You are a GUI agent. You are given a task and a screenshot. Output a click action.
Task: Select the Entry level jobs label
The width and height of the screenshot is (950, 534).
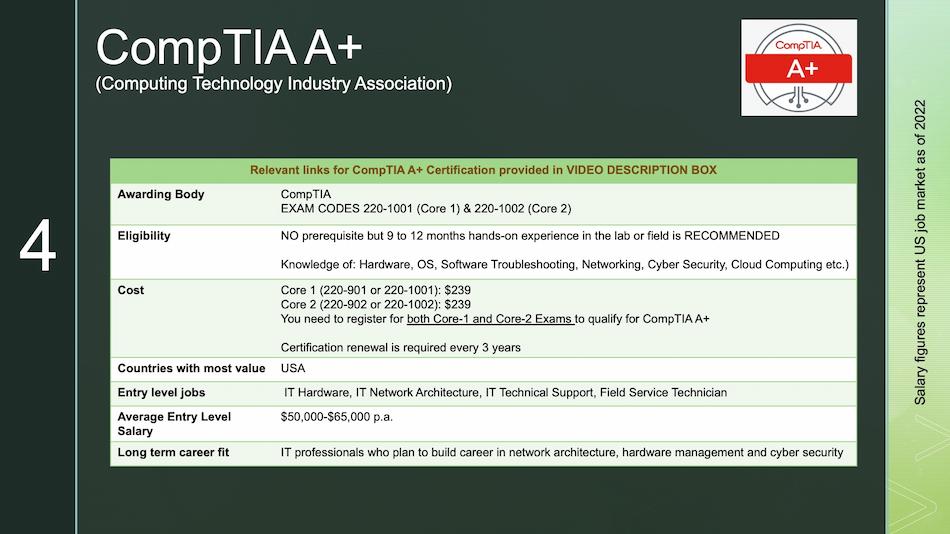[x=161, y=392]
